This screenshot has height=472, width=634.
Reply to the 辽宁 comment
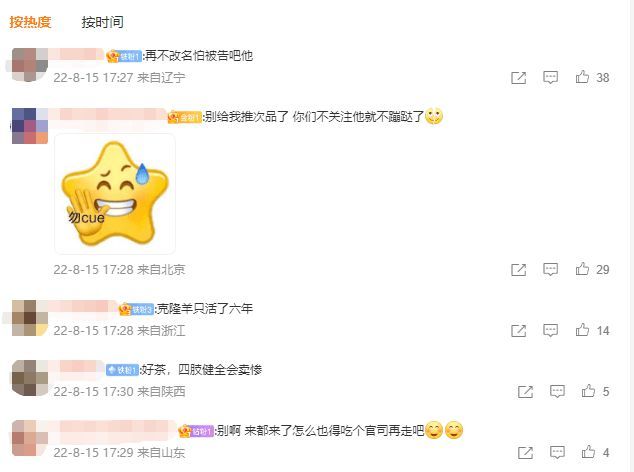(550, 77)
